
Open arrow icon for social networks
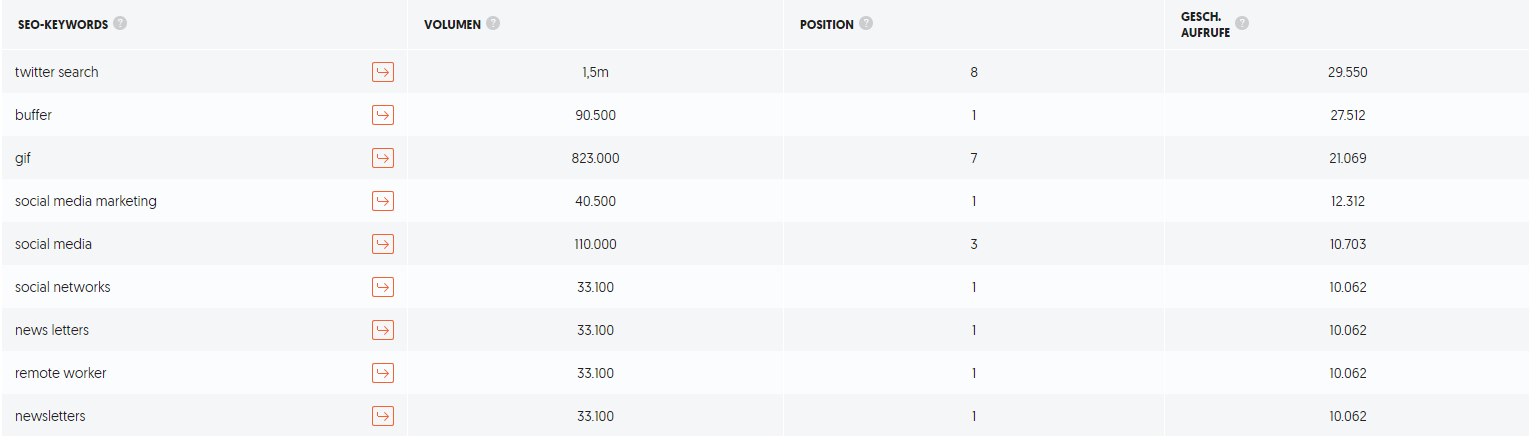pyautogui.click(x=383, y=287)
